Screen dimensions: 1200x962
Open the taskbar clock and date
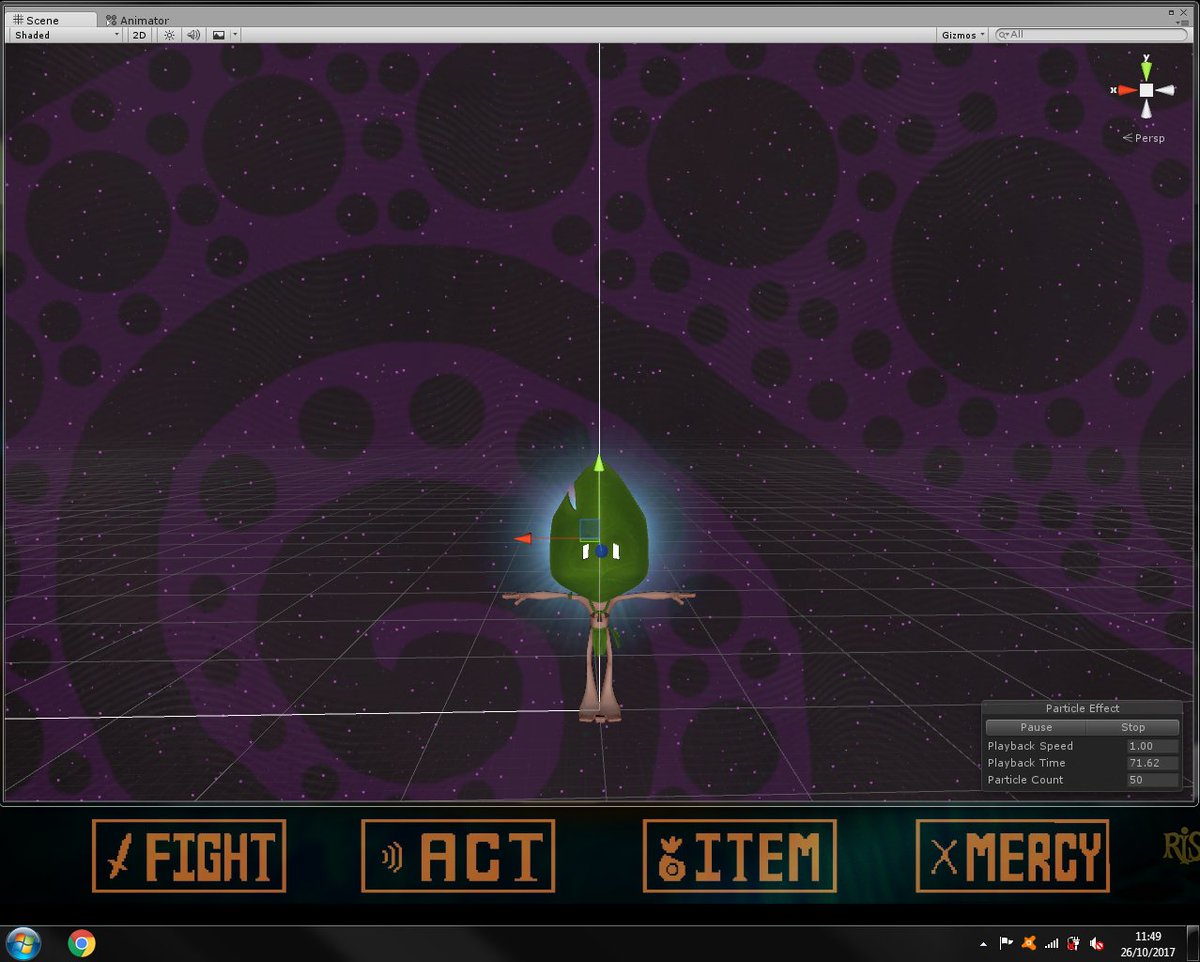click(x=1147, y=943)
